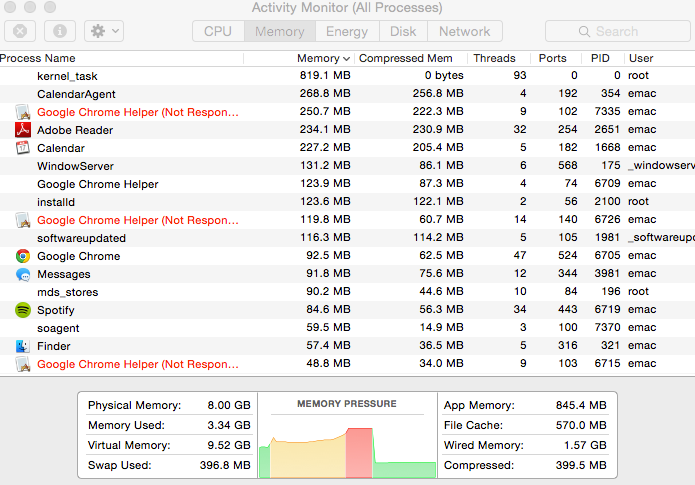Click icon of Chrome Helper PID 6715

(x=23, y=364)
